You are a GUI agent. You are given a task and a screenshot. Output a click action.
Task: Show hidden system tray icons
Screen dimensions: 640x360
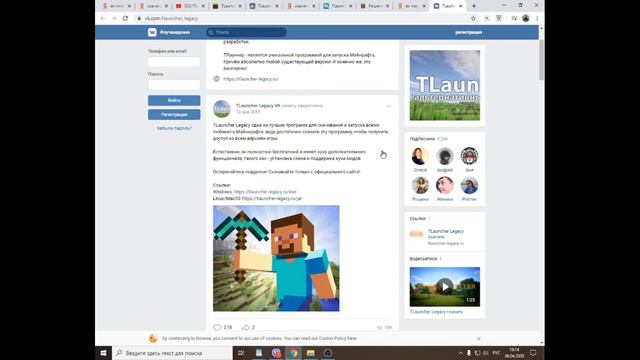(x=460, y=353)
